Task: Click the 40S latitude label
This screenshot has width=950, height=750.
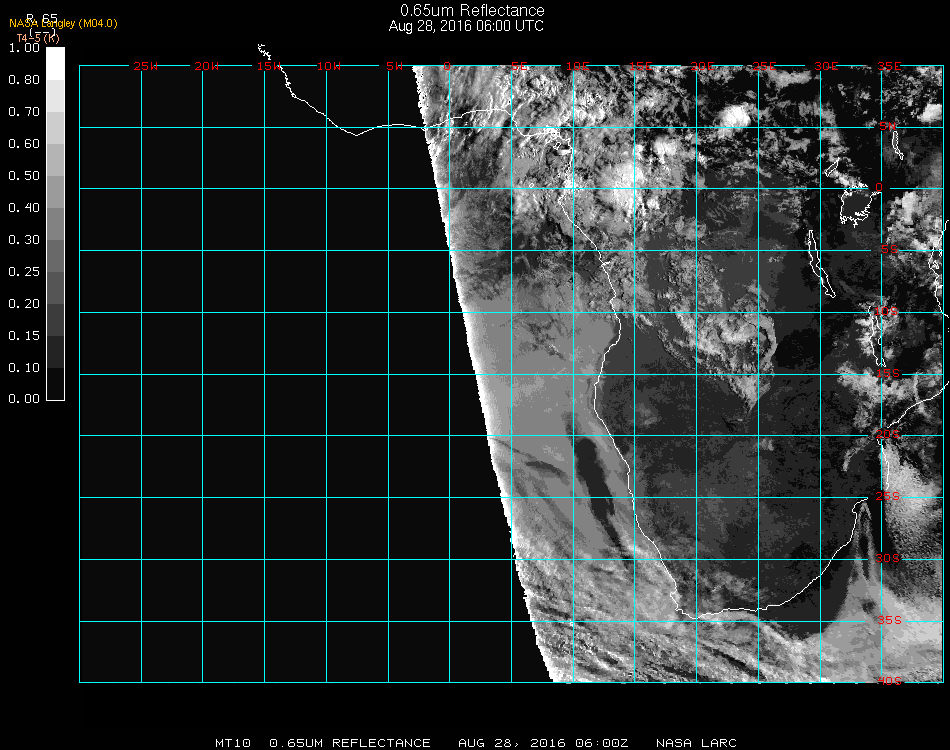Action: pos(889,682)
